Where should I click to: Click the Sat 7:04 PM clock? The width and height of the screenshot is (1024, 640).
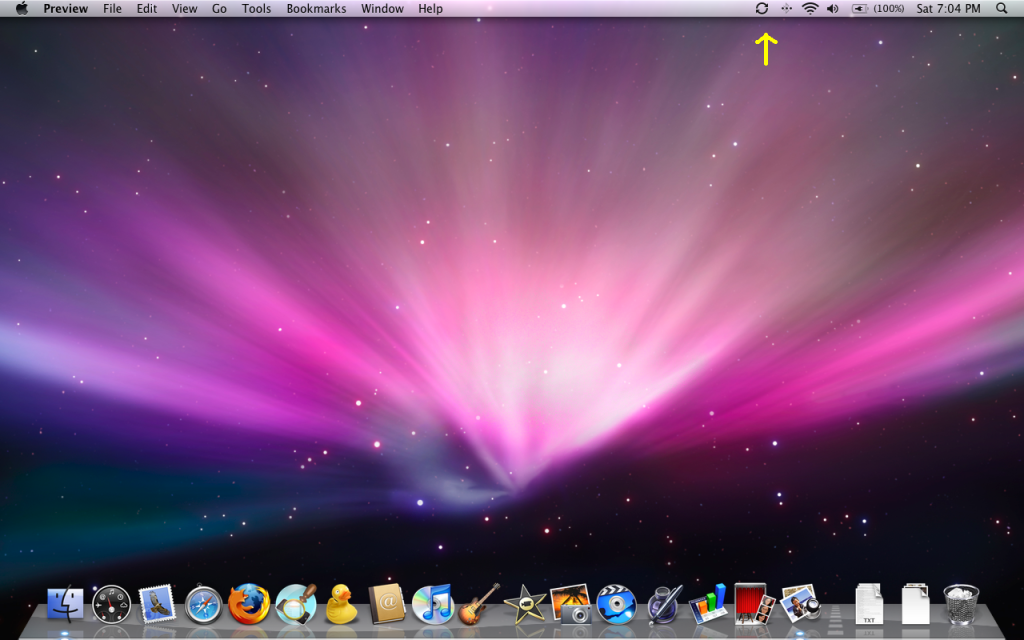[x=948, y=8]
